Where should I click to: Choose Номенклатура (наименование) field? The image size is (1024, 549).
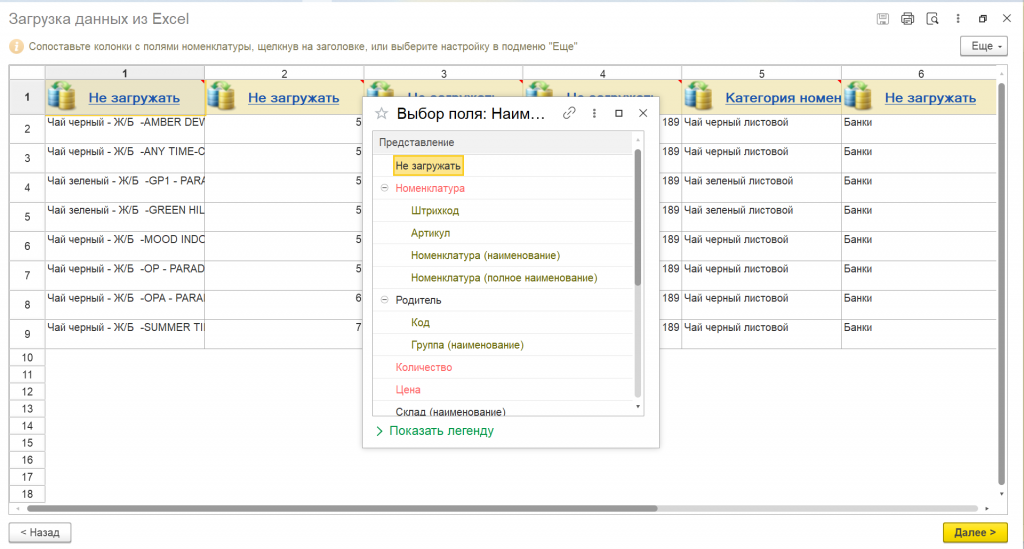click(x=485, y=255)
